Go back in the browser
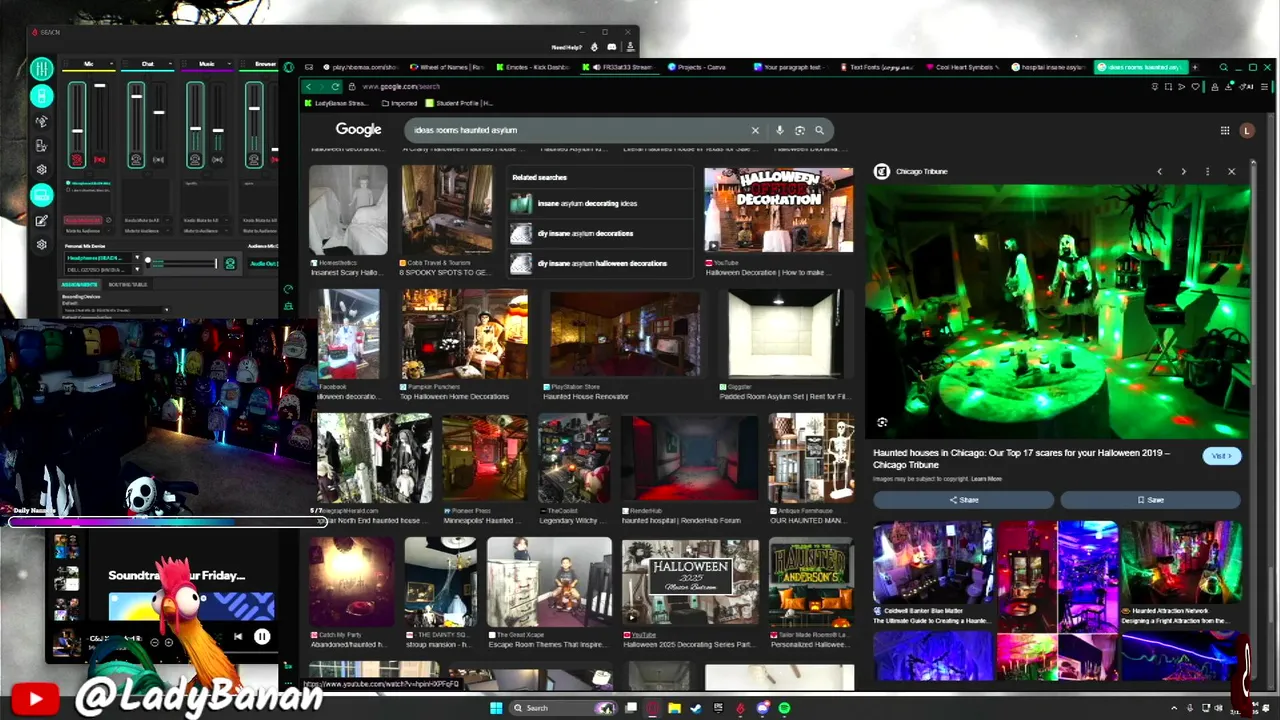Screen dimensions: 1280x720 [309, 86]
